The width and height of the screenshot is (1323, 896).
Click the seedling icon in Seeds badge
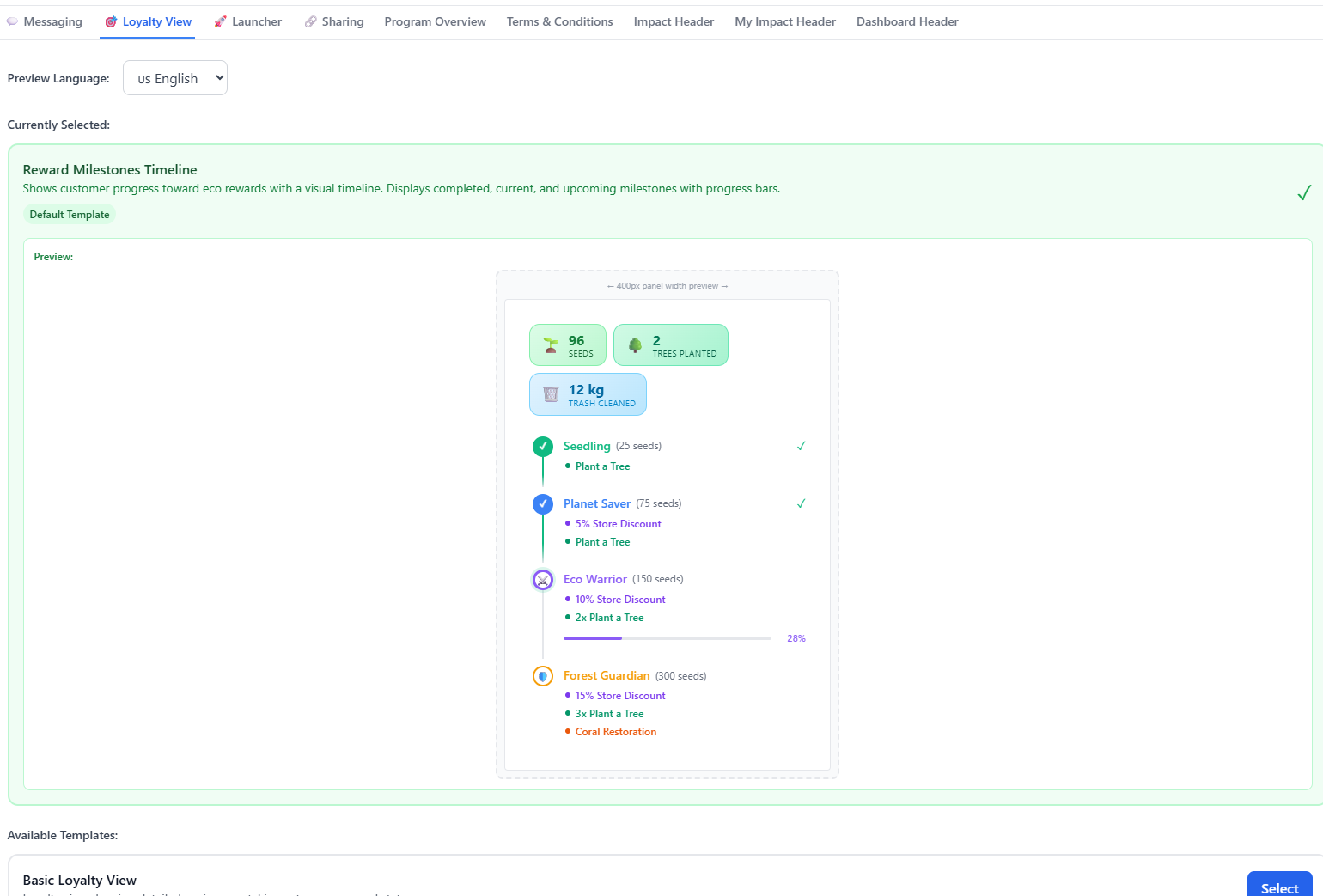pos(551,345)
